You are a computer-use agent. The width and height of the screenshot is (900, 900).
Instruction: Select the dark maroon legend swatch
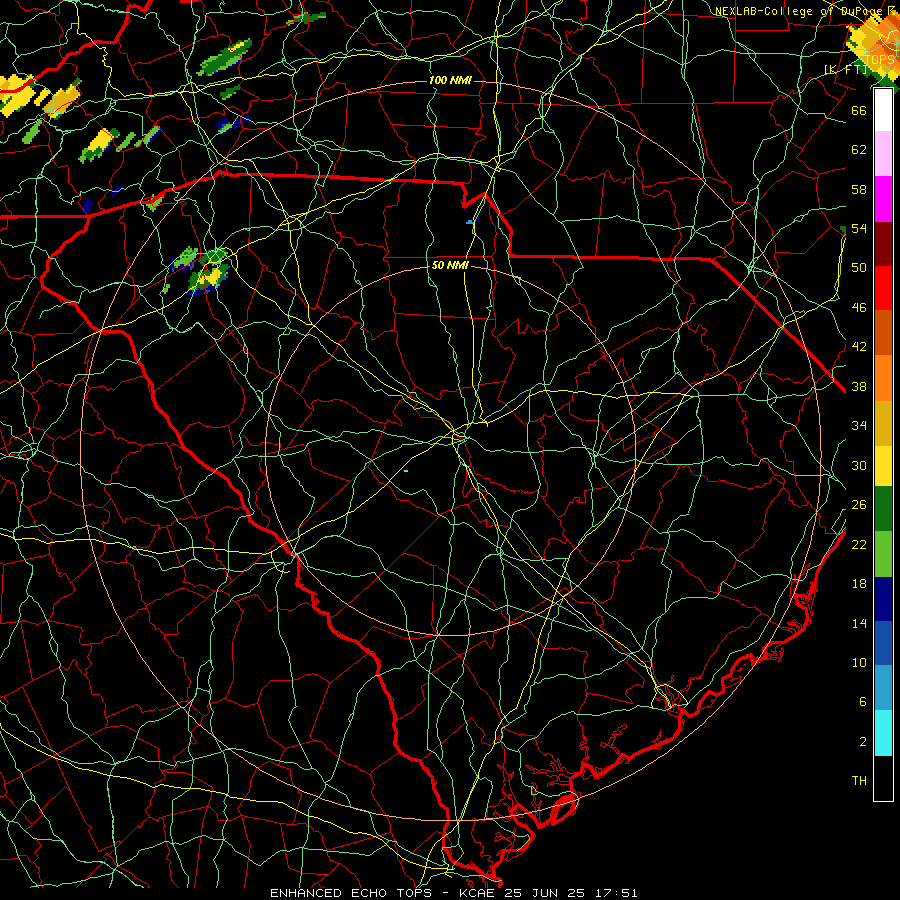point(883,244)
